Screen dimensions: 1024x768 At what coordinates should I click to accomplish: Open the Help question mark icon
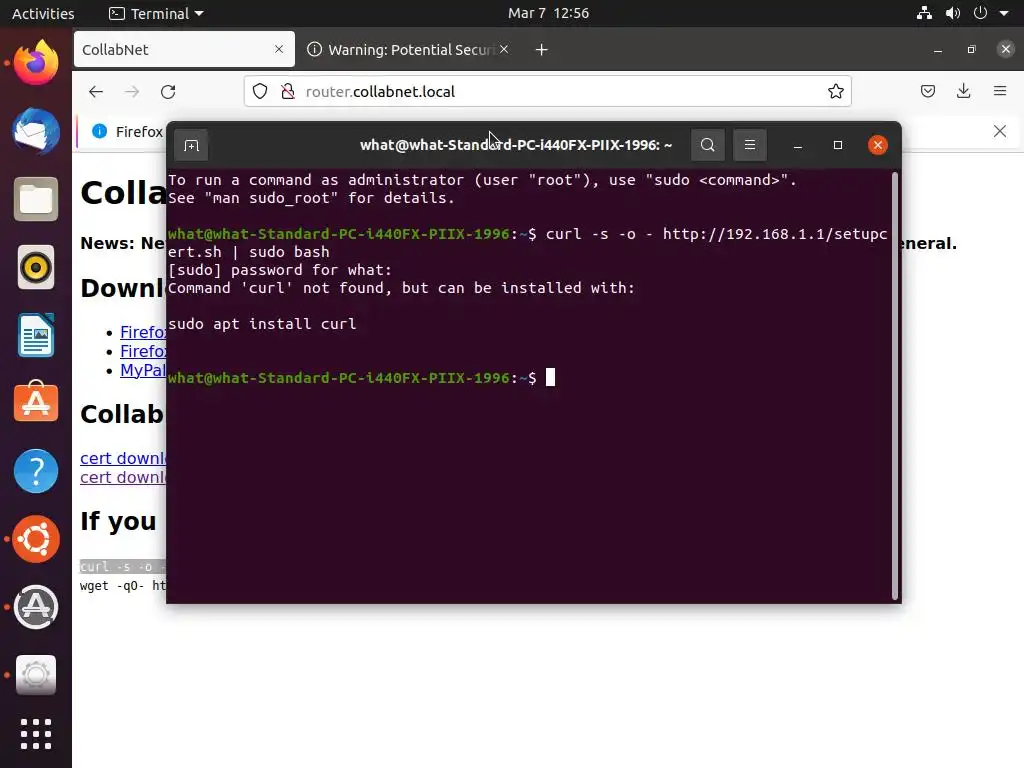pyautogui.click(x=36, y=471)
